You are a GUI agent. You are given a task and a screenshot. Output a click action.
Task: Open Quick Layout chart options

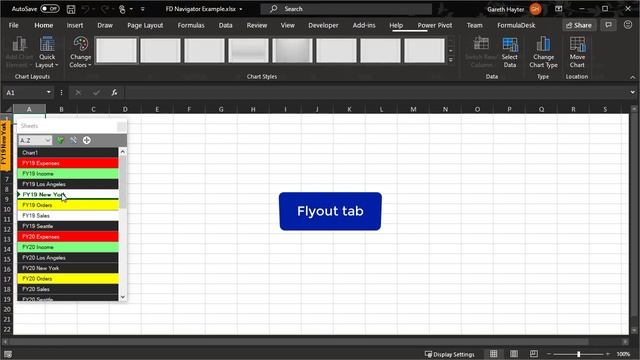pos(47,52)
